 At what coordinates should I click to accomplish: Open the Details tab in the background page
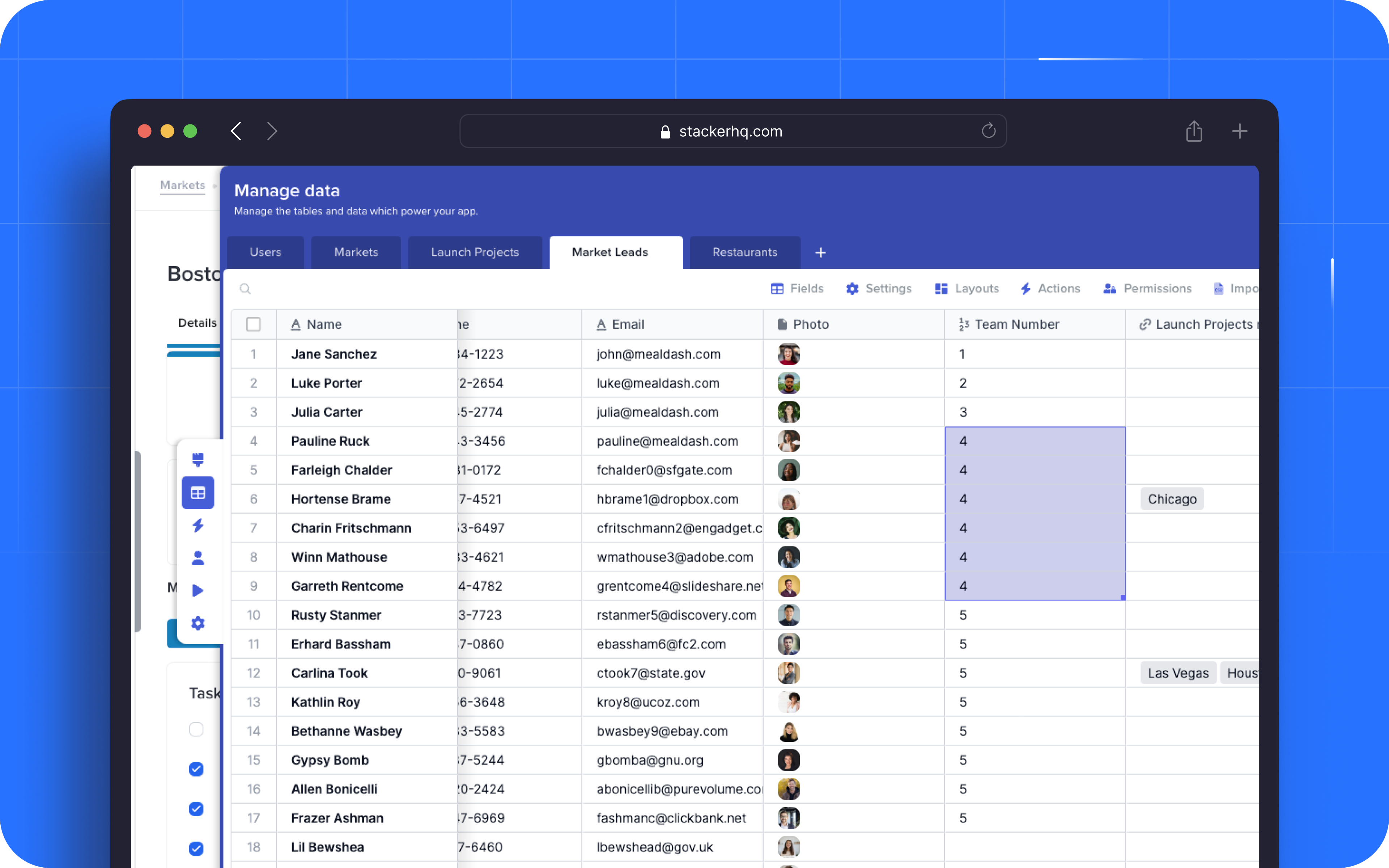(x=197, y=323)
